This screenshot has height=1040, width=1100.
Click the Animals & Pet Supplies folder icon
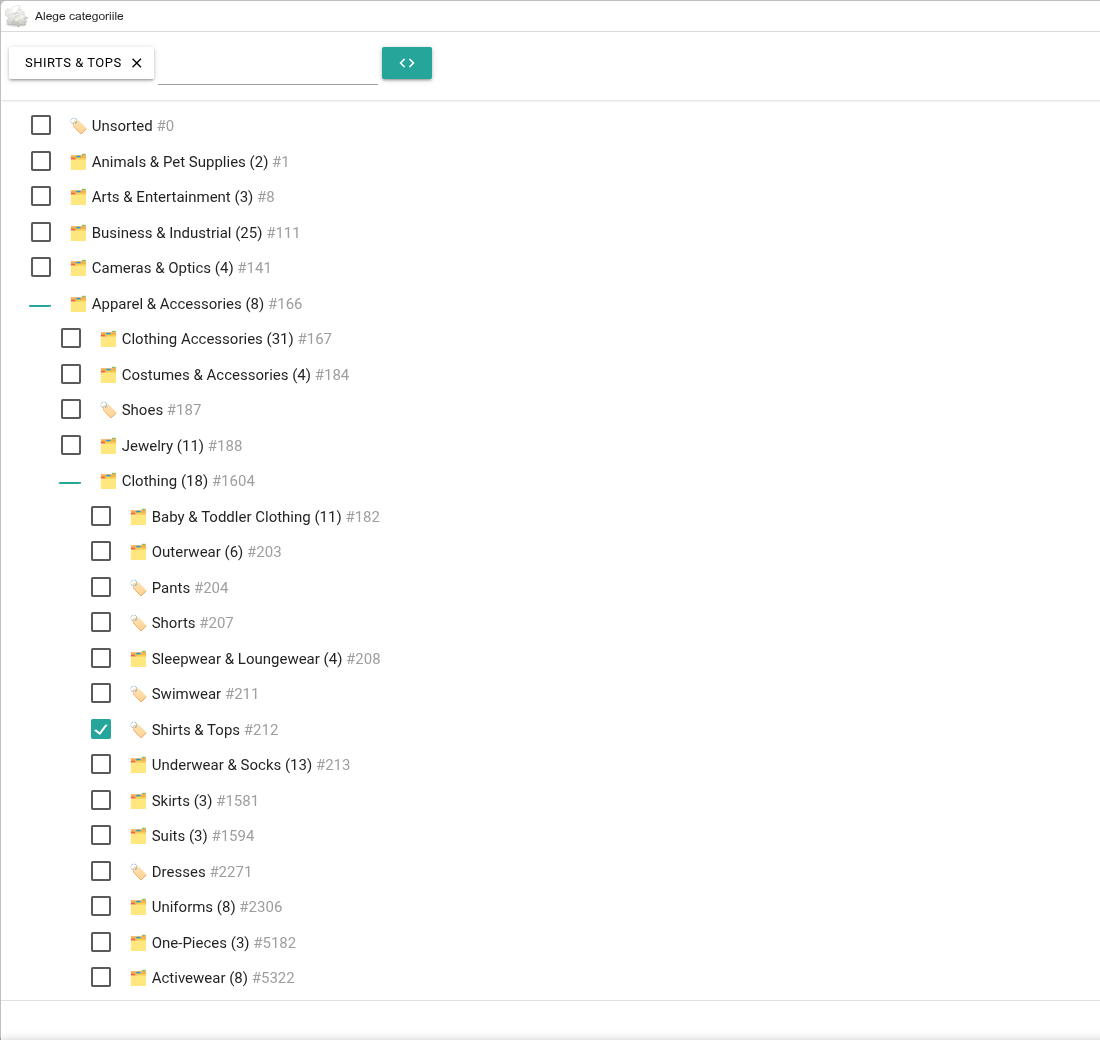(x=78, y=162)
